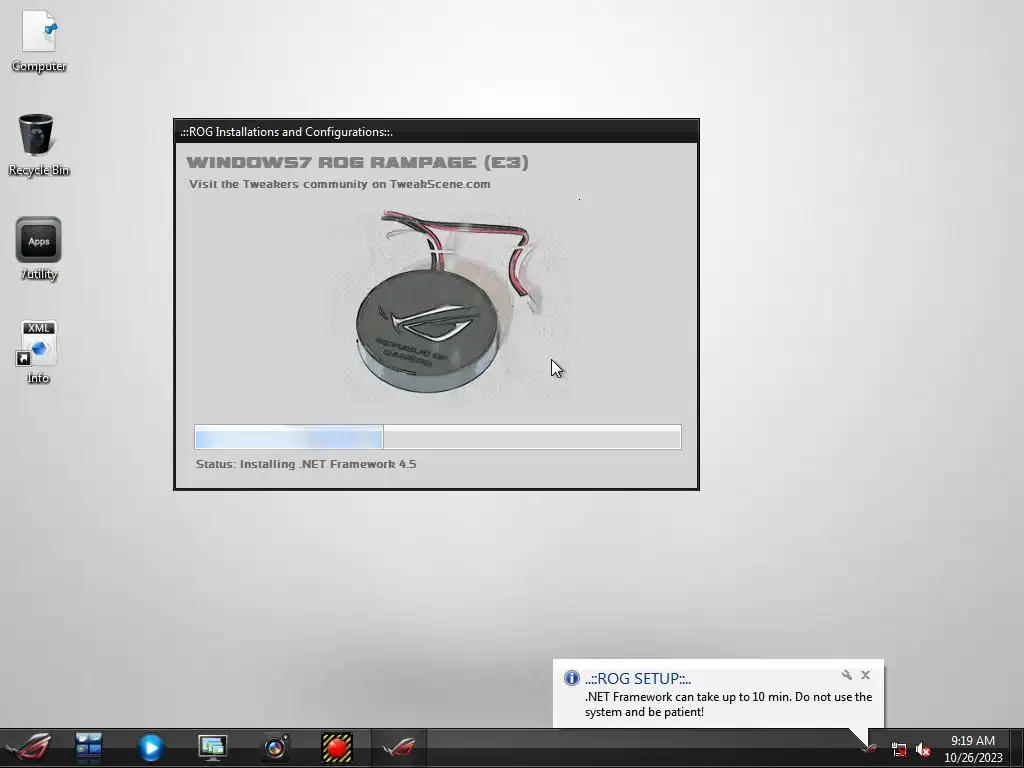The height and width of the screenshot is (768, 1024).
Task: Open the clock showing 9:19 AM
Action: (x=973, y=749)
